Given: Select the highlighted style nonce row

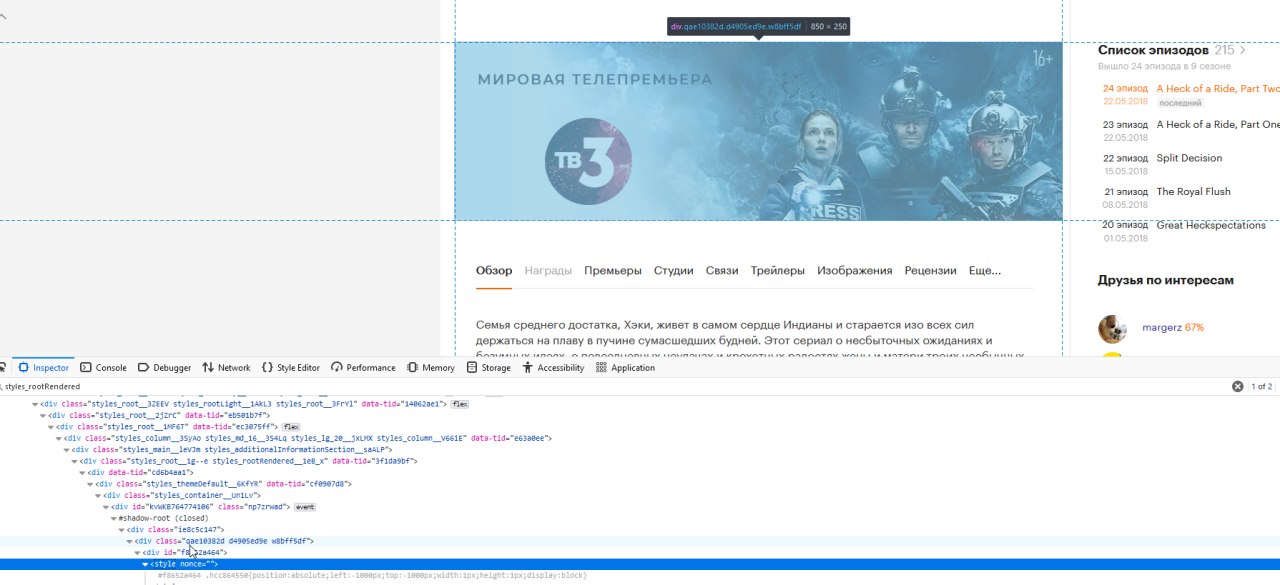Looking at the screenshot, I should point(640,564).
